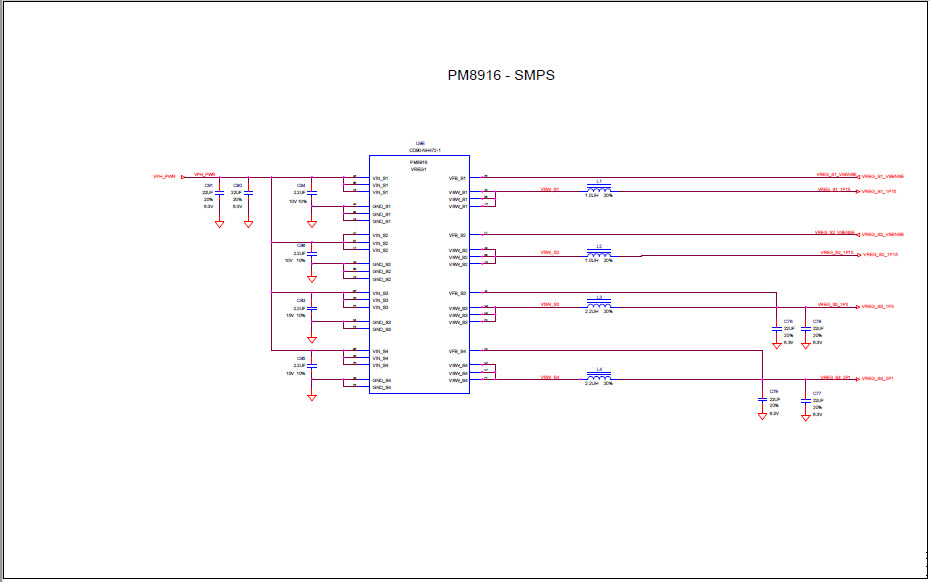Click the ground symbol below capacitor C90

pyautogui.click(x=247, y=224)
